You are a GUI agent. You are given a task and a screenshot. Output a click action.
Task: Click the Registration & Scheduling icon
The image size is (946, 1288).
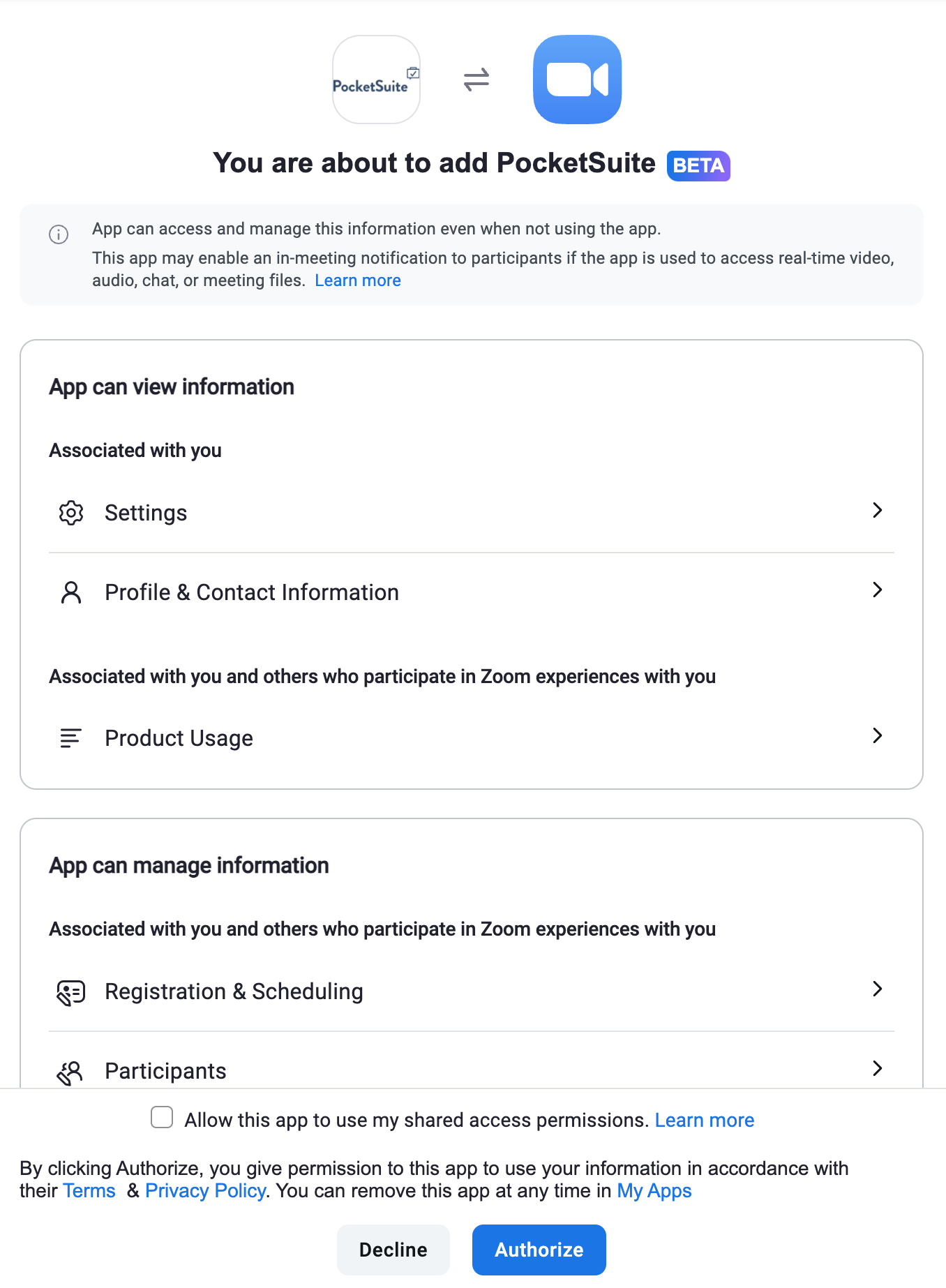pos(71,992)
